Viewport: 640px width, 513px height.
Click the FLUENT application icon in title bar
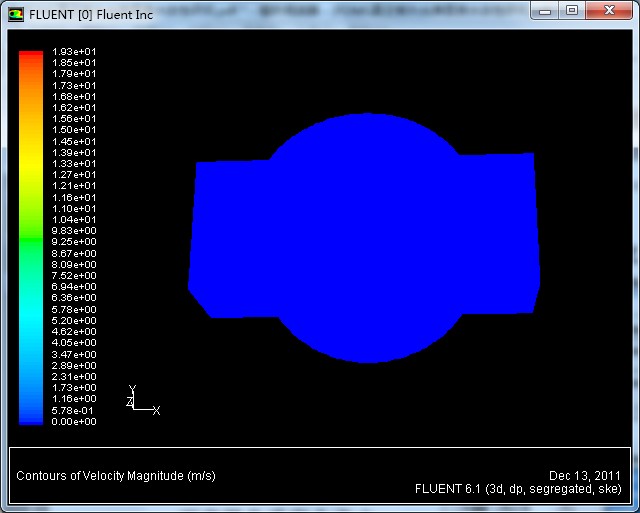point(16,14)
